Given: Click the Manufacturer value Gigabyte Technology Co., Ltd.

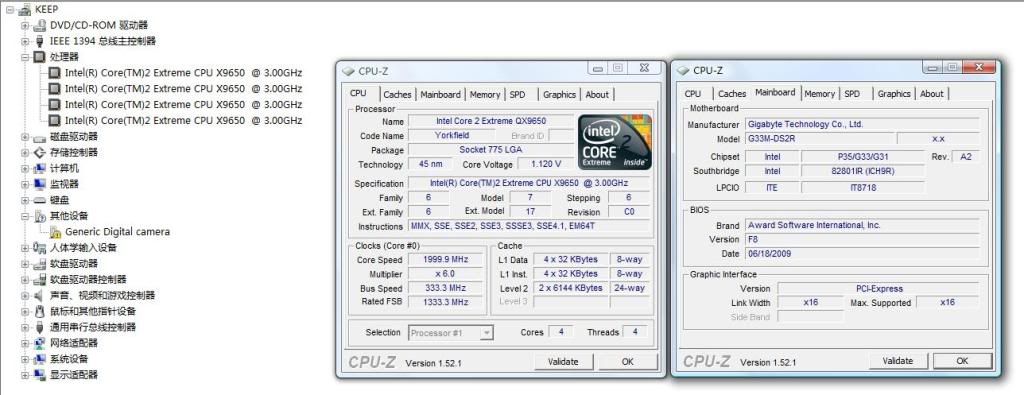Looking at the screenshot, I should (x=862, y=124).
